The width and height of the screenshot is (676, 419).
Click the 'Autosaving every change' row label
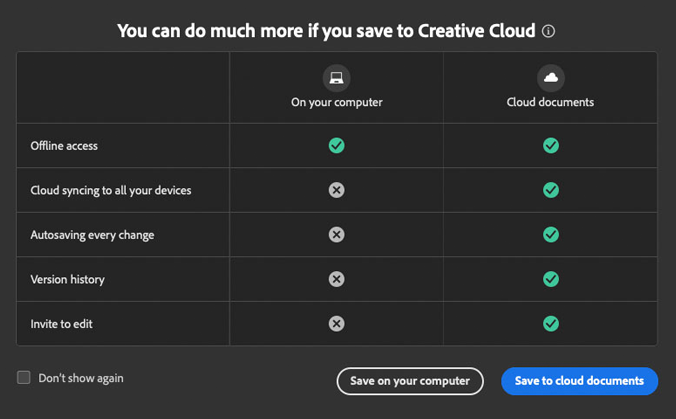coord(92,235)
